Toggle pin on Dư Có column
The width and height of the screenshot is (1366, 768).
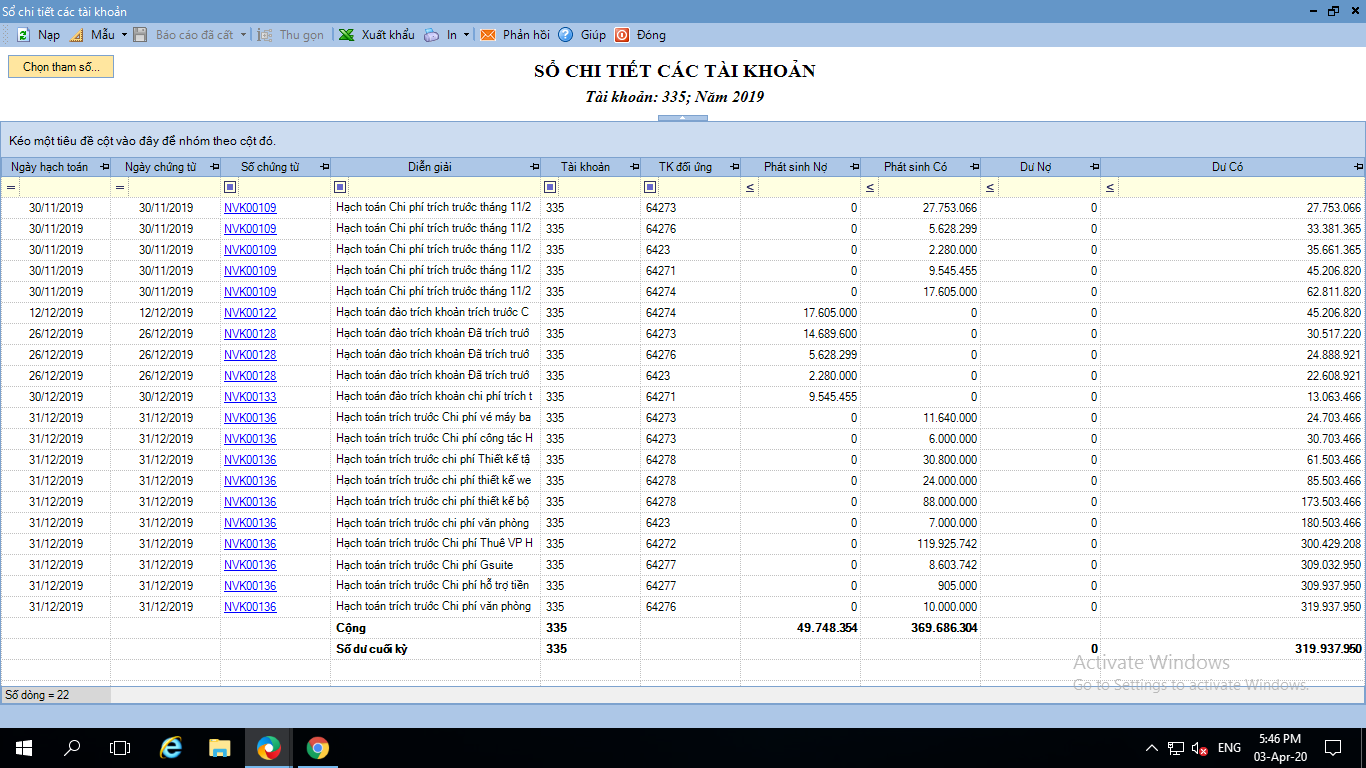point(1358,167)
